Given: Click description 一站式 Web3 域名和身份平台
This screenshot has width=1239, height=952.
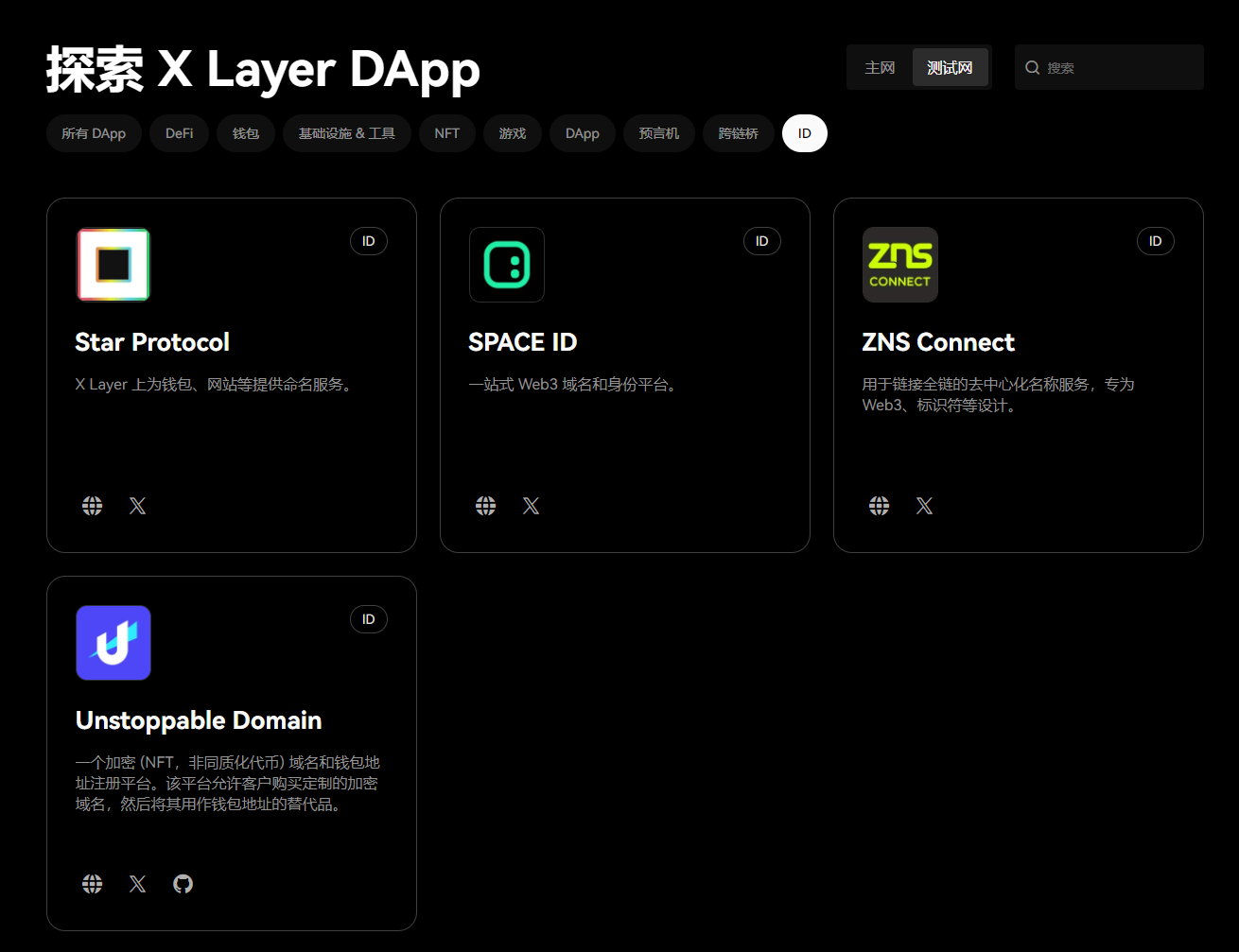Looking at the screenshot, I should (x=575, y=385).
